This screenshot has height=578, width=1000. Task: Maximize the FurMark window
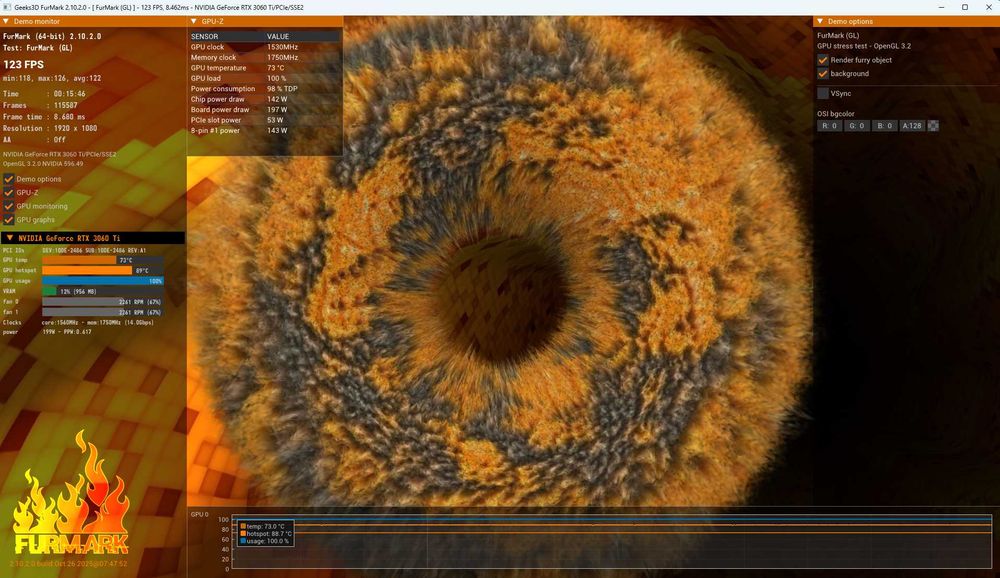point(965,7)
